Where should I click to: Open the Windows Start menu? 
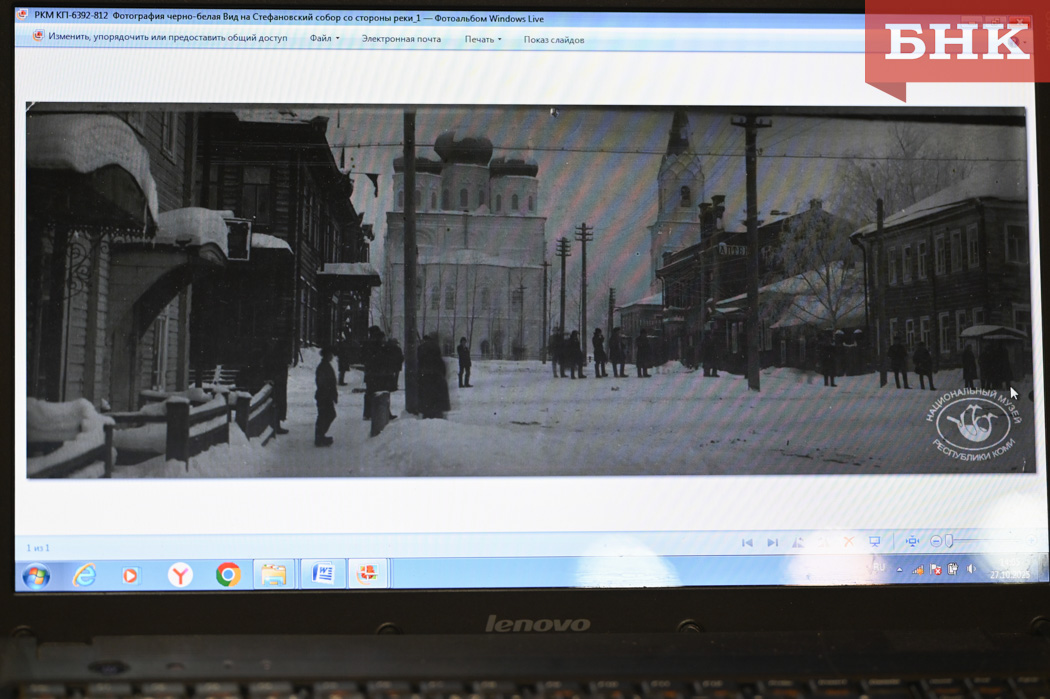[36, 576]
